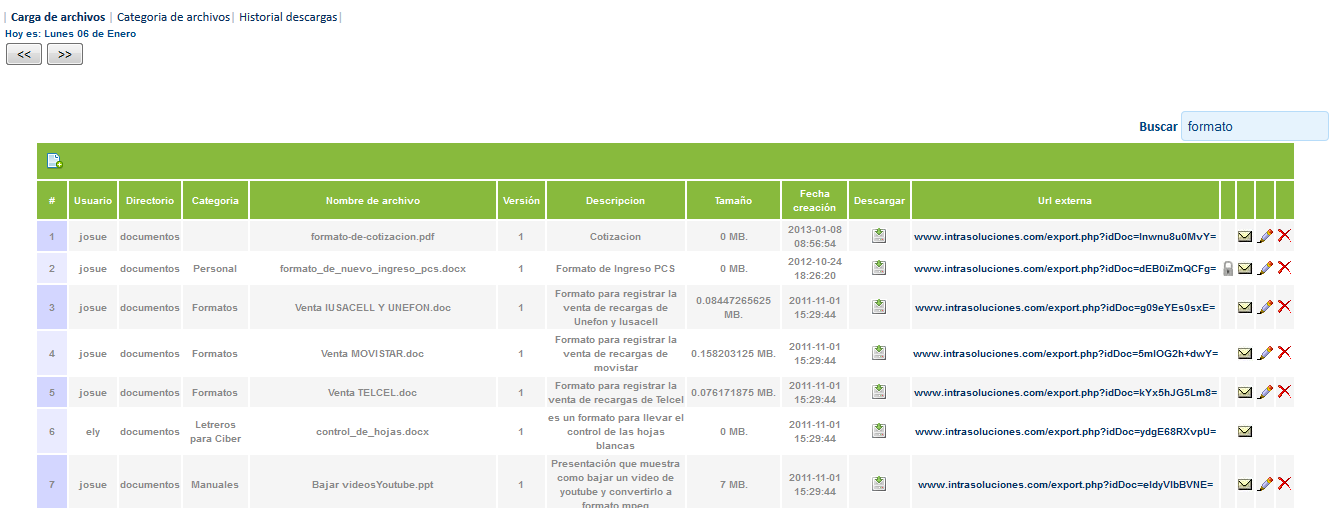Download Venta MOVISTAR.doc file
Viewport: 1331px width, 508px height.
coord(879,353)
